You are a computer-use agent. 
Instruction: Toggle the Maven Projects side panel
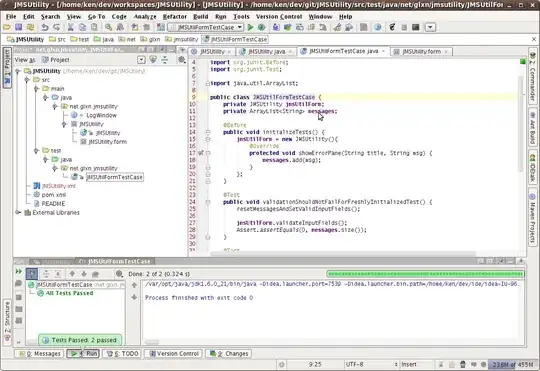pyautogui.click(x=532, y=218)
